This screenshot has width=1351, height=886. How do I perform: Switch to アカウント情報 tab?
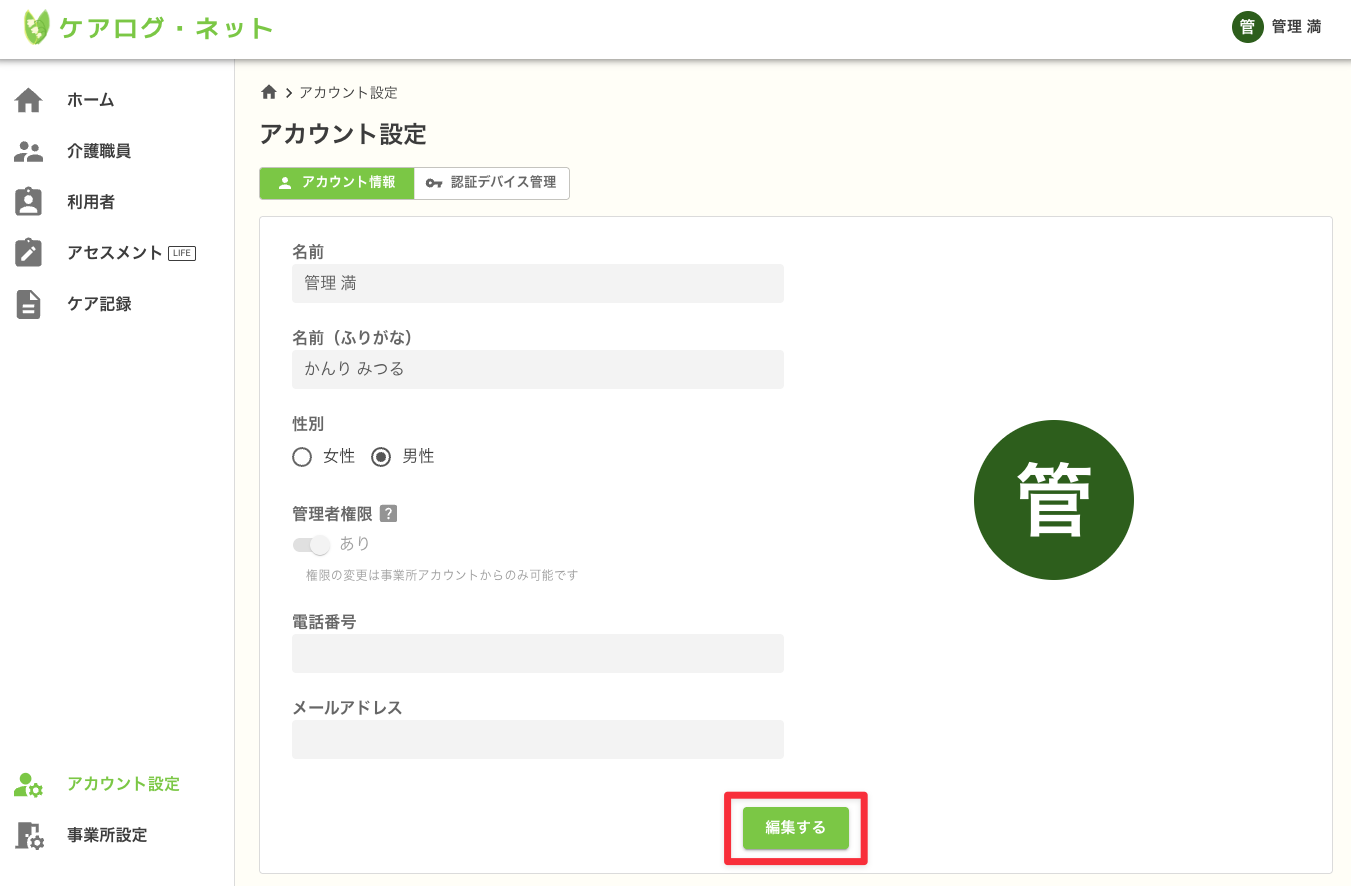tap(336, 183)
